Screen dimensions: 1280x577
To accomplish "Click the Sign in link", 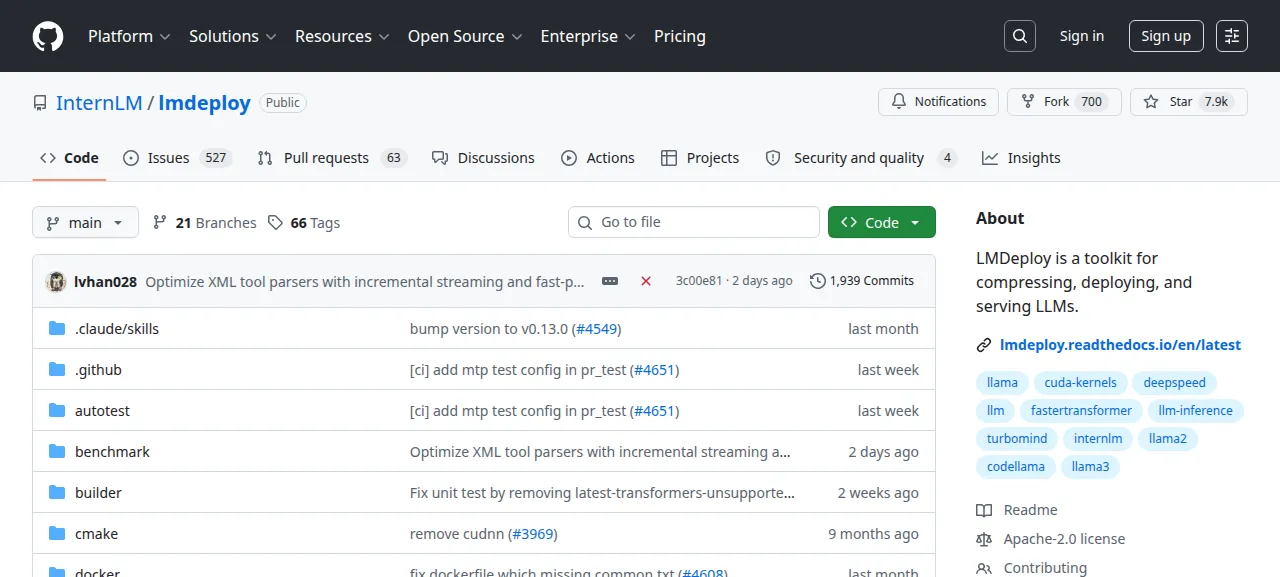I will (x=1082, y=36).
